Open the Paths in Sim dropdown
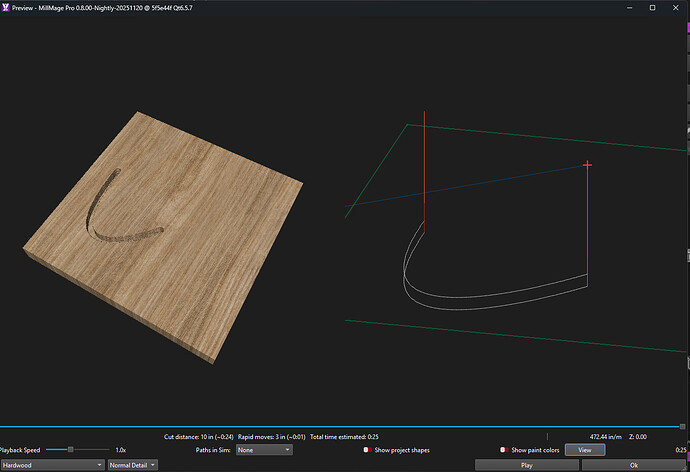Image resolution: width=690 pixels, height=472 pixels. coord(264,450)
